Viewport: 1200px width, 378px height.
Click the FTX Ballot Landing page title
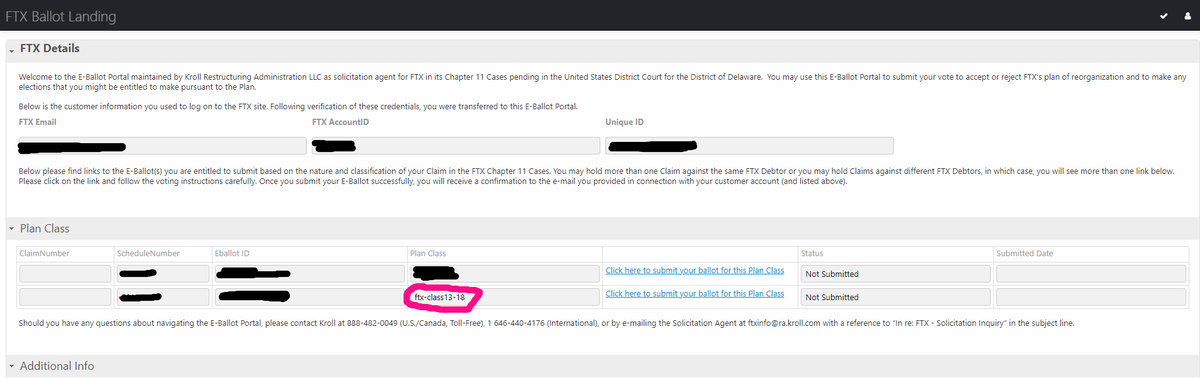click(x=60, y=17)
